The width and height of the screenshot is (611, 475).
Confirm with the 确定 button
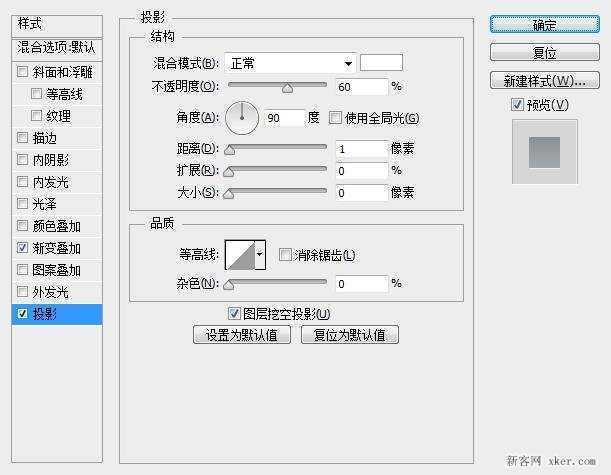click(544, 25)
